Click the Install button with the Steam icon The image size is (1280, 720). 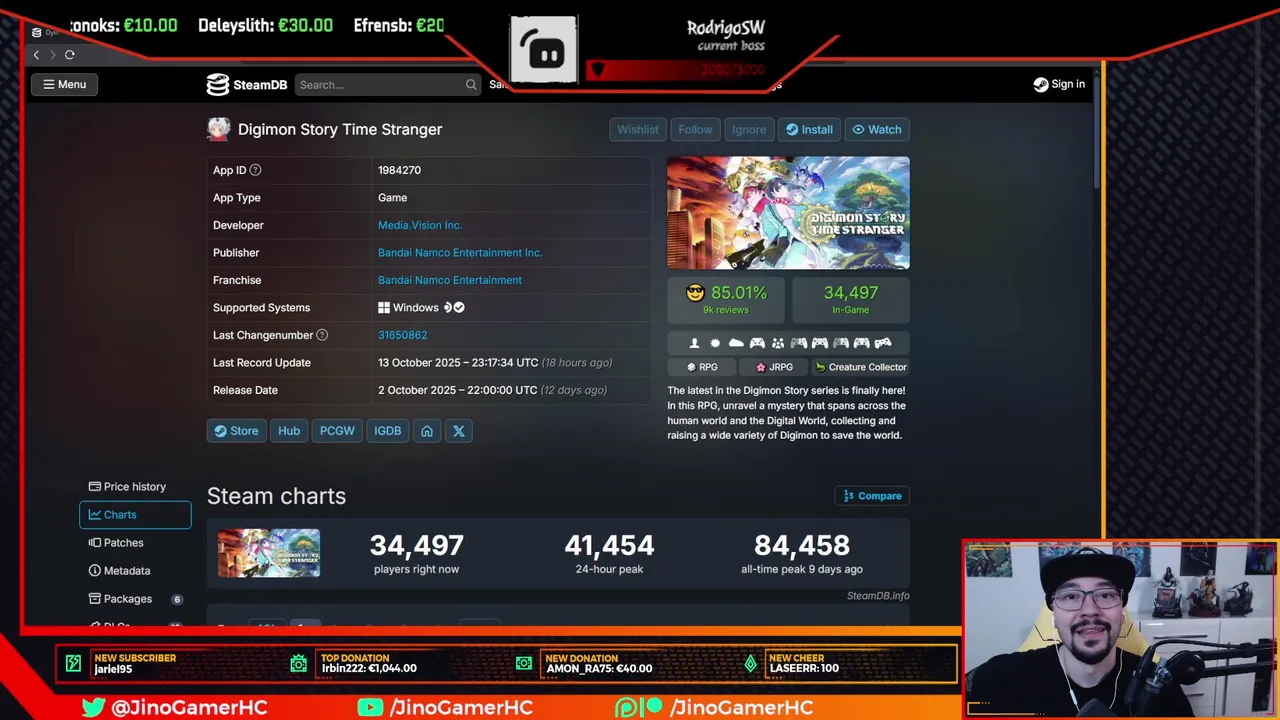809,130
